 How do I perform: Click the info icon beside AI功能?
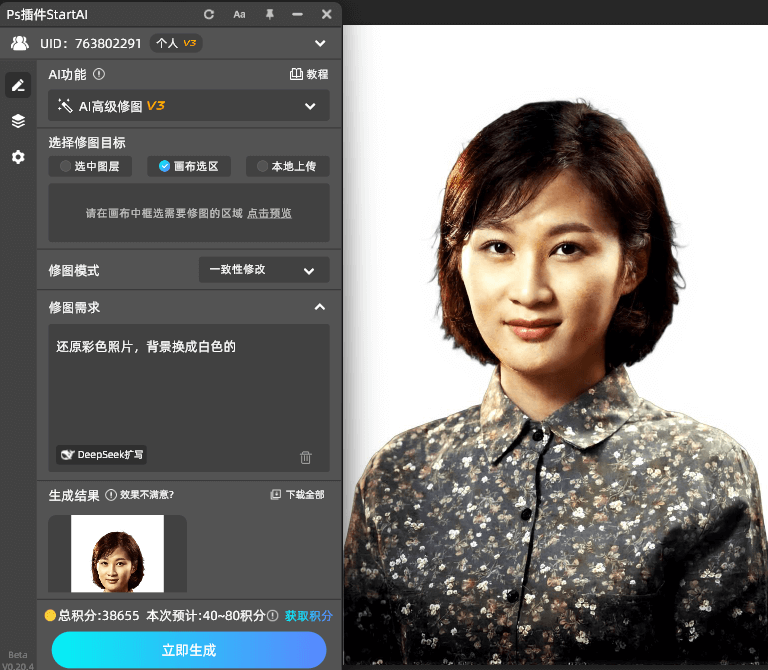pyautogui.click(x=99, y=74)
